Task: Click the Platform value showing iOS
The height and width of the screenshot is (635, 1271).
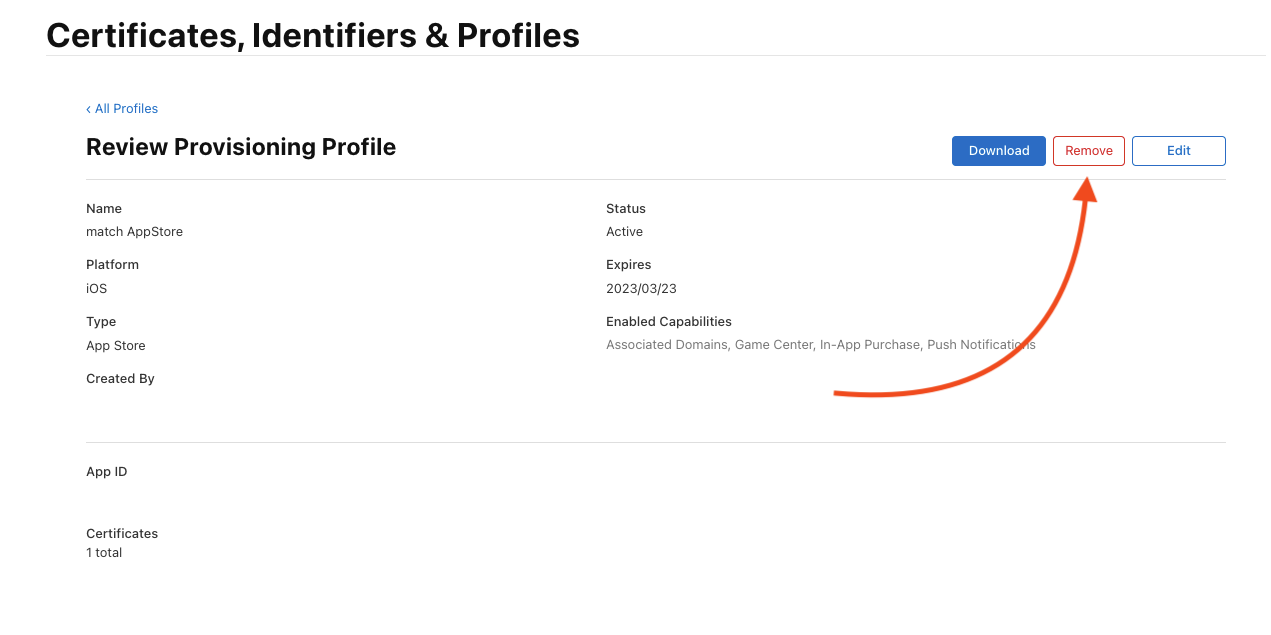Action: pos(95,288)
